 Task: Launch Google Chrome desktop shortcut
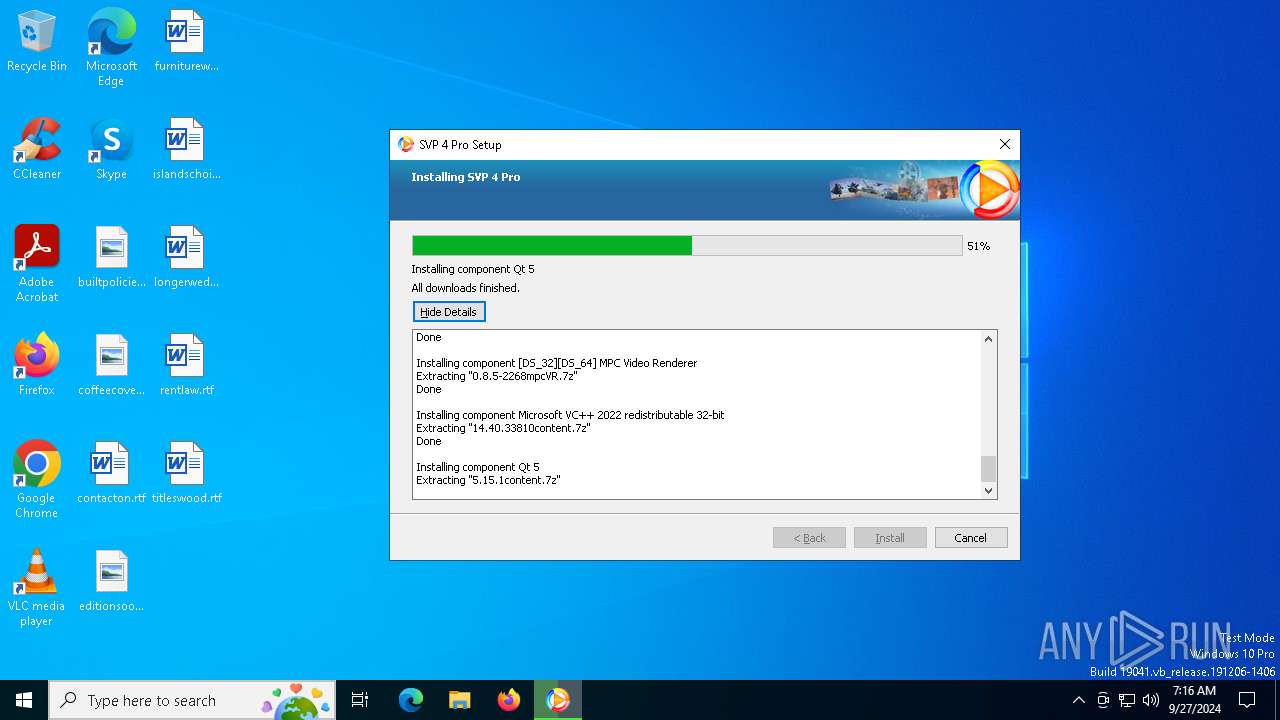[37, 480]
